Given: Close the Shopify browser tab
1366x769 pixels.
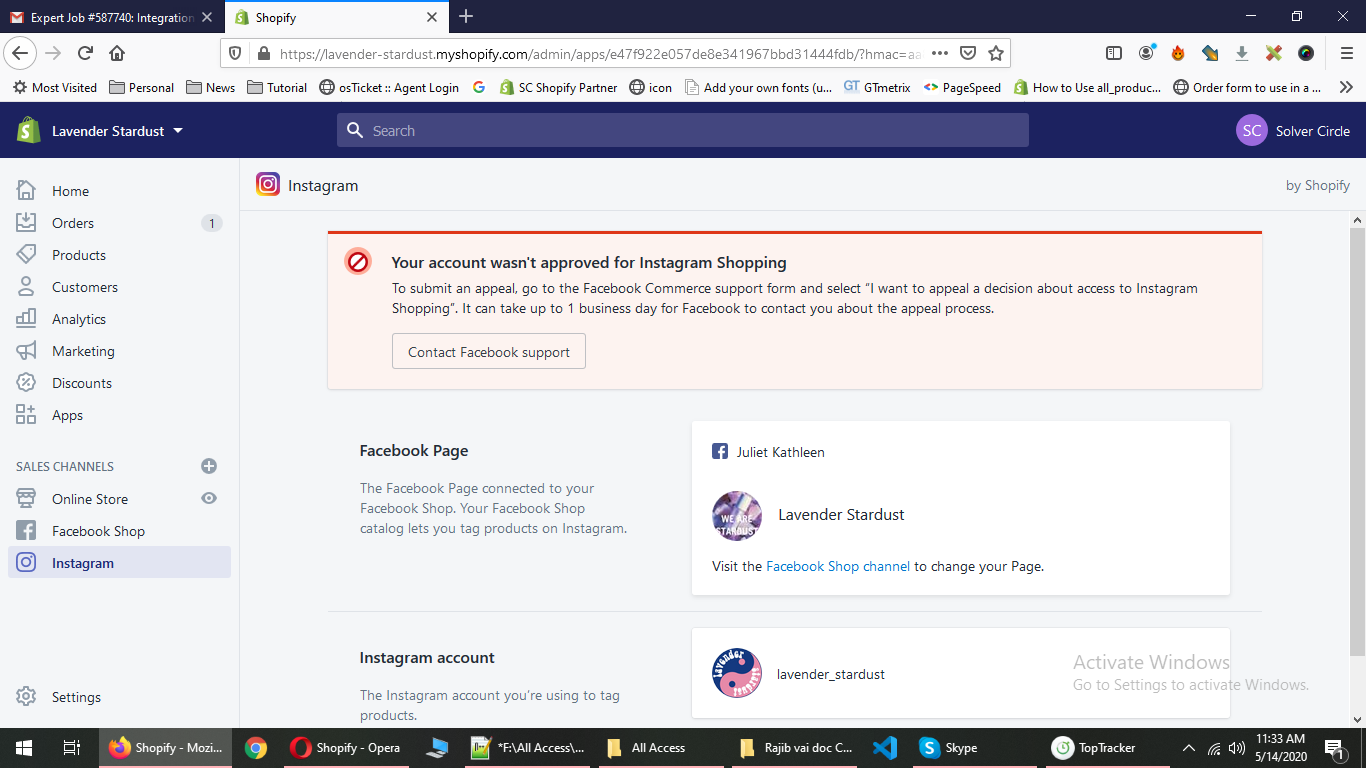Looking at the screenshot, I should pyautogui.click(x=432, y=17).
